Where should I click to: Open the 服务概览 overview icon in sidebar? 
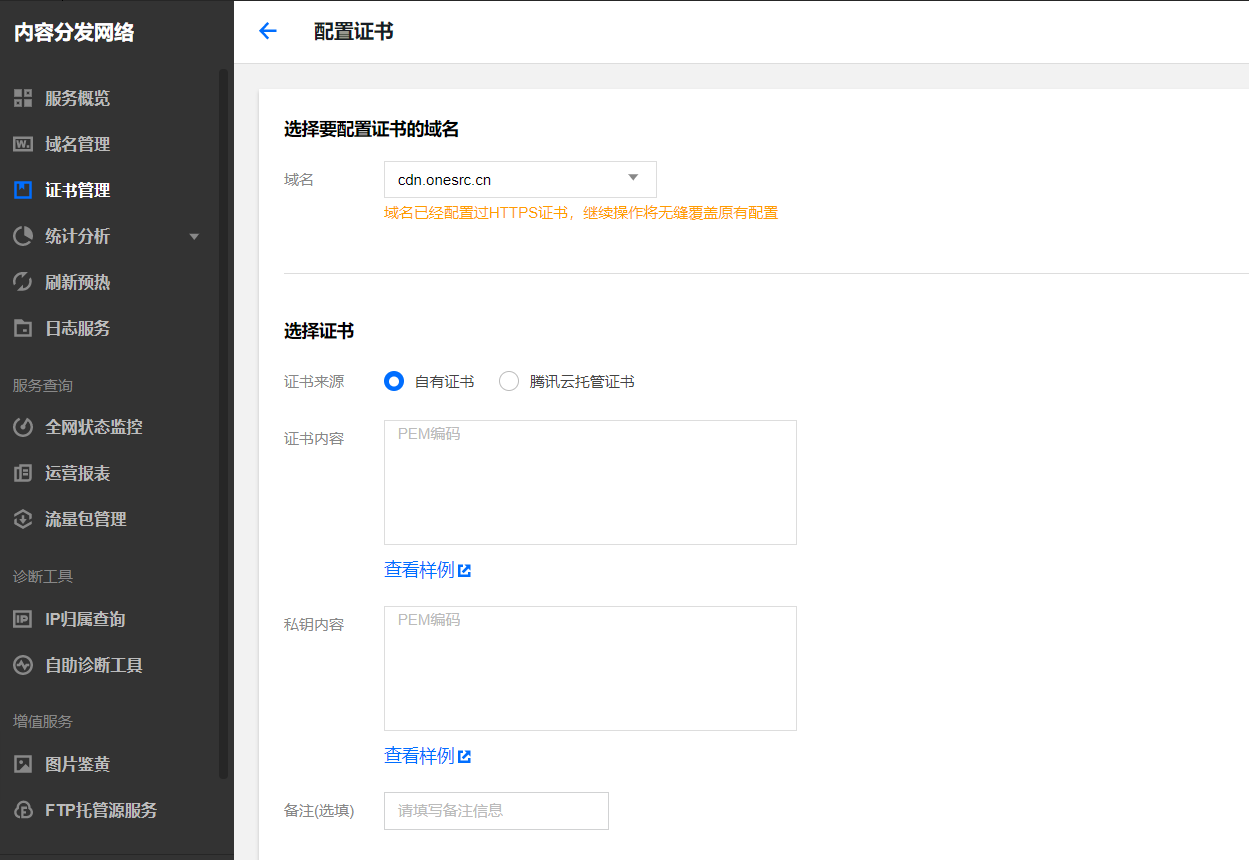coord(22,98)
